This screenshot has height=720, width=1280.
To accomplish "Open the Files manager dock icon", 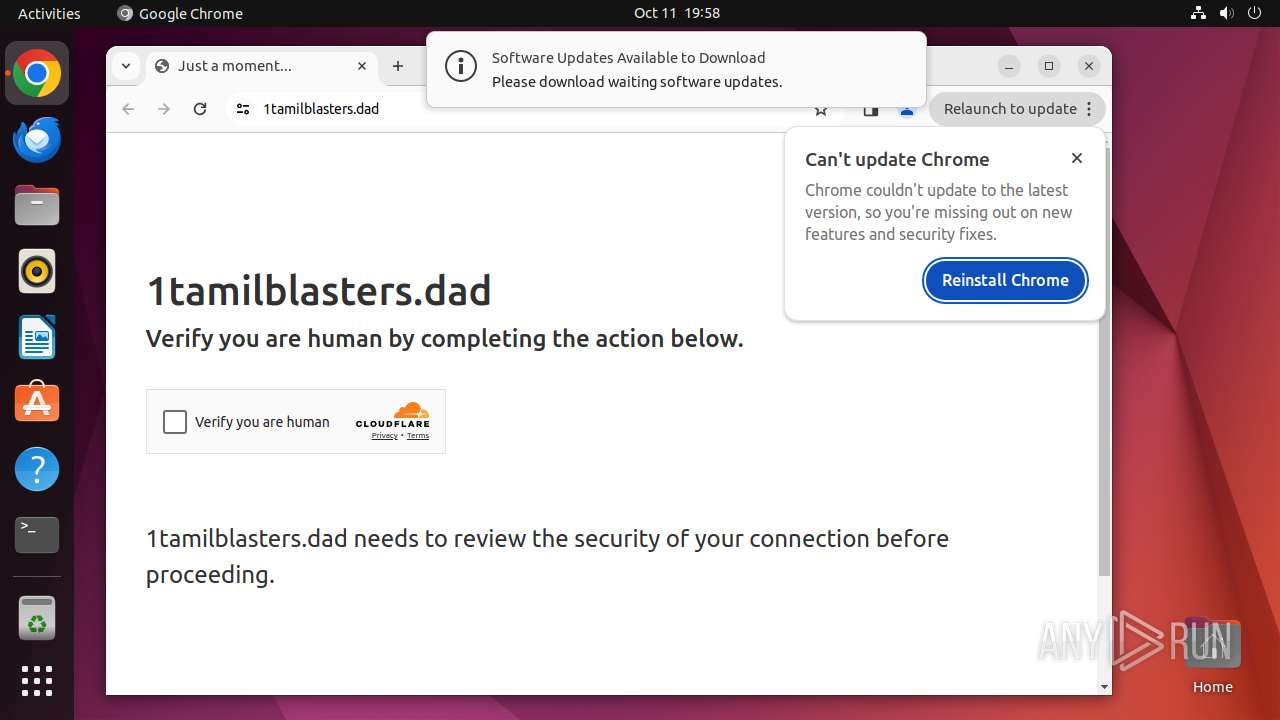I will 37,206.
